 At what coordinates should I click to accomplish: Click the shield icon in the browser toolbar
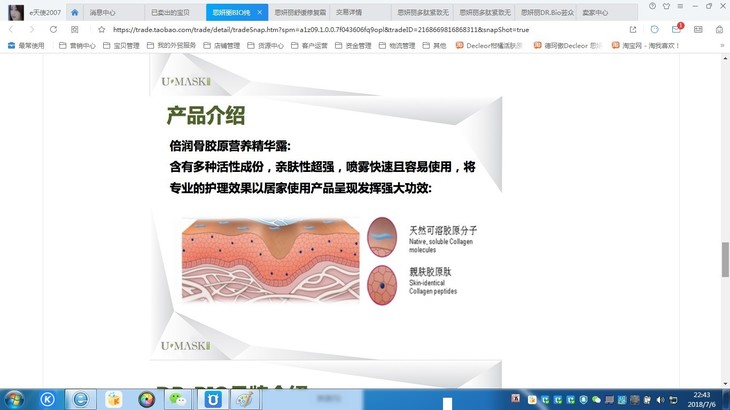[655, 30]
